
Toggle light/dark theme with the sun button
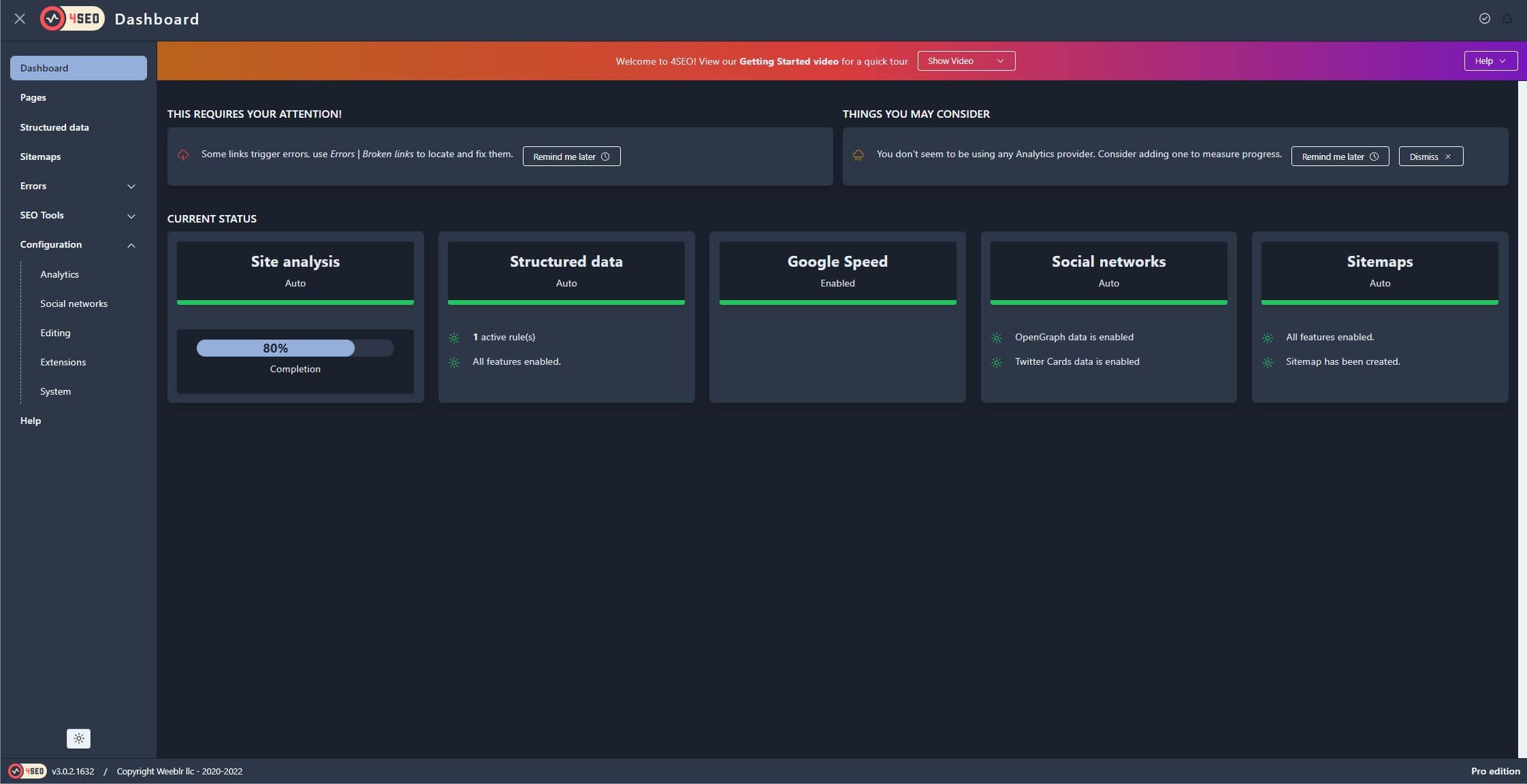click(x=79, y=738)
